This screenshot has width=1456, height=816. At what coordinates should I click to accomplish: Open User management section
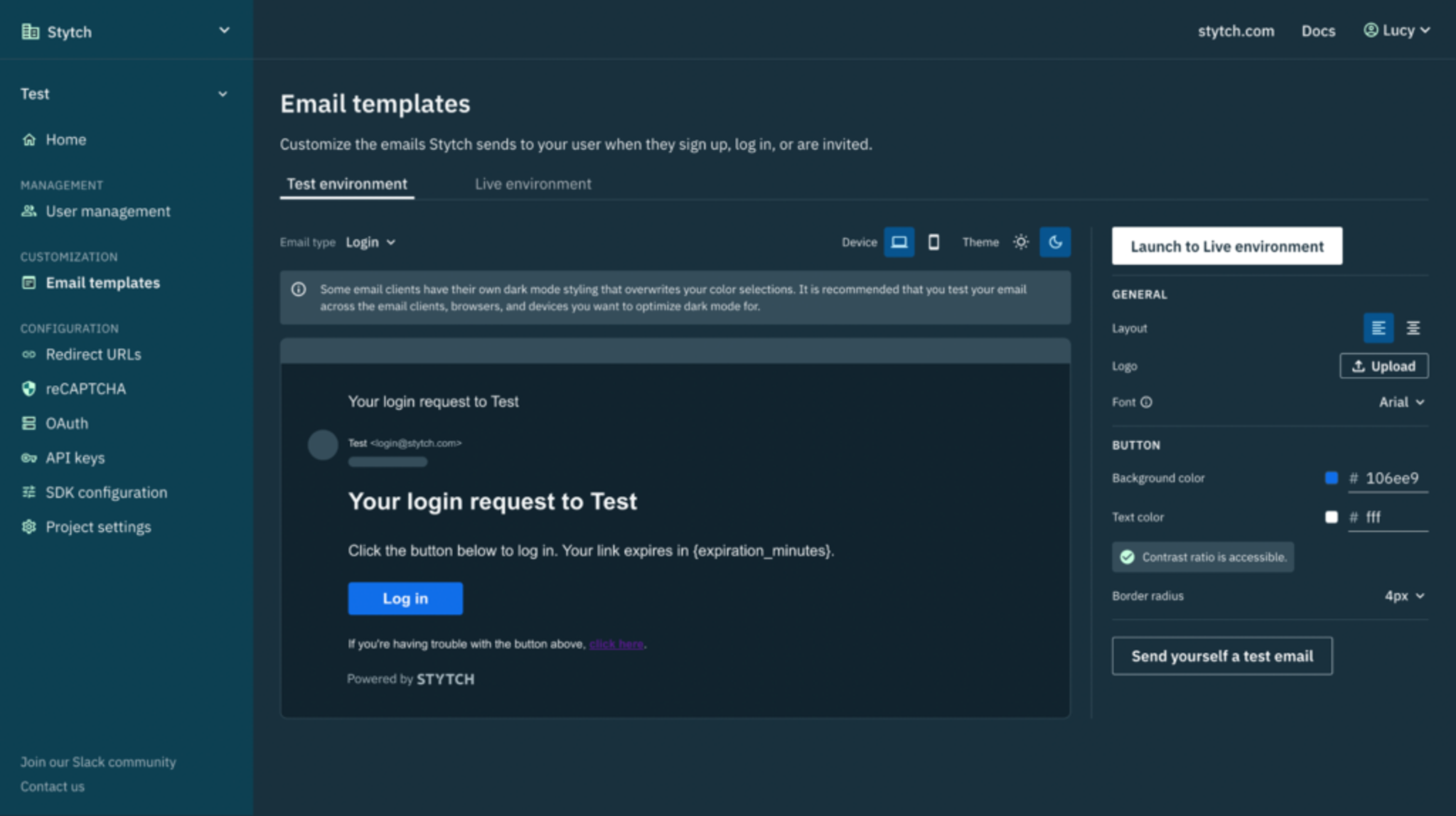click(x=108, y=210)
